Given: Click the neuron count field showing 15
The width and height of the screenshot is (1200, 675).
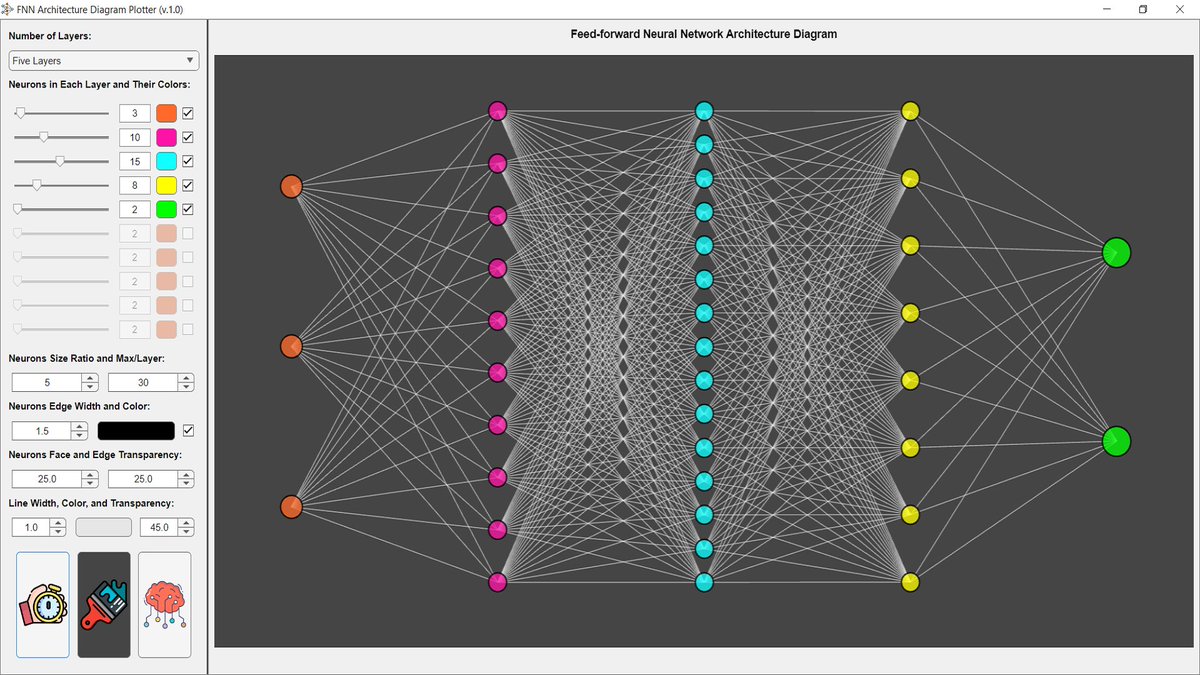Looking at the screenshot, I should tap(134, 160).
